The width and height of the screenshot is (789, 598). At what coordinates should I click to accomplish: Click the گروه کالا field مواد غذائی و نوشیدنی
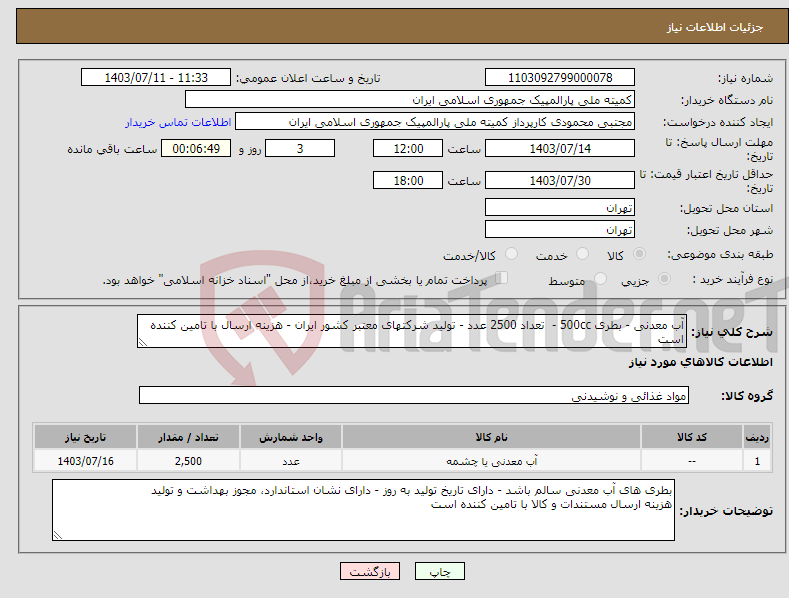click(x=414, y=395)
